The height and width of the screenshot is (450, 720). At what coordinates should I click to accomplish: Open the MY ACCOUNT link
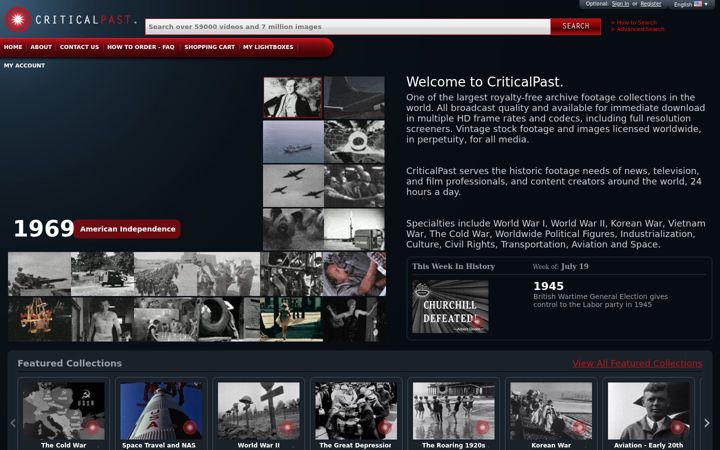(x=24, y=66)
